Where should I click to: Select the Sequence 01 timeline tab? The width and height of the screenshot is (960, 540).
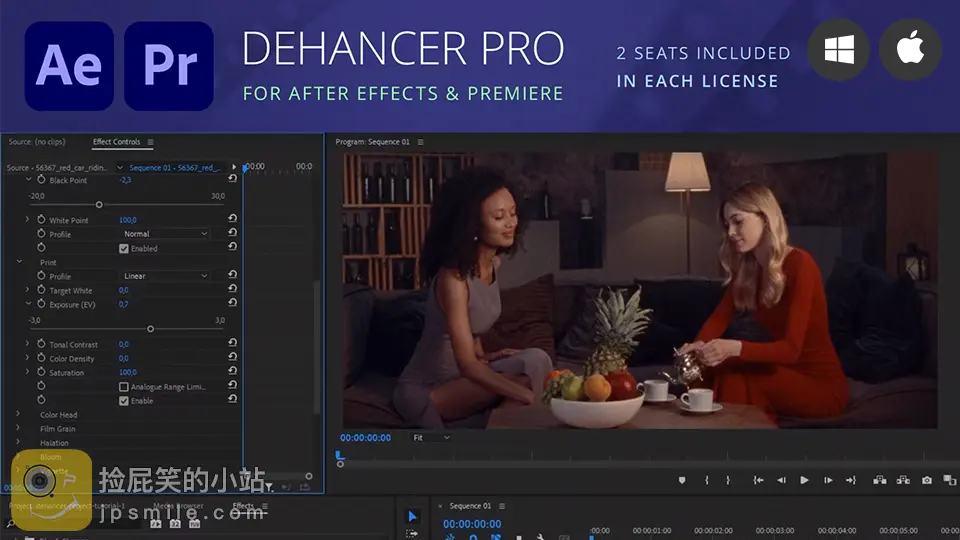pos(470,506)
